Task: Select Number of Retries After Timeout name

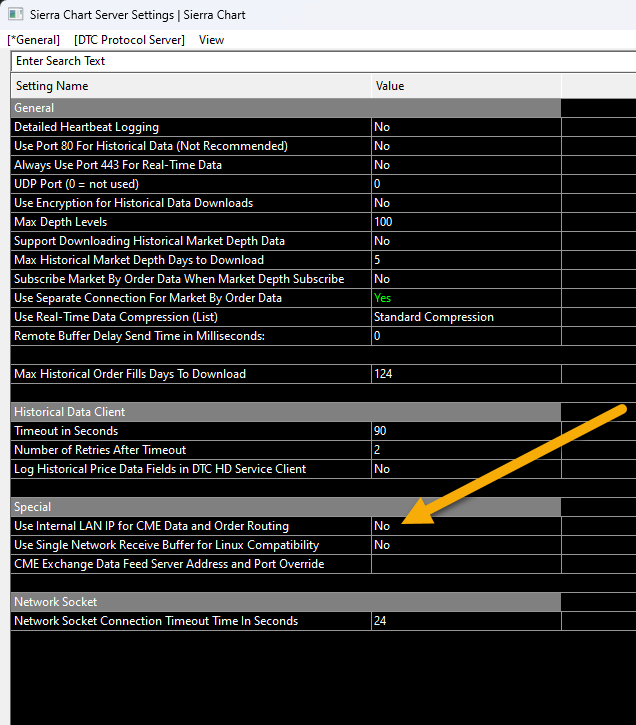Action: click(x=191, y=449)
